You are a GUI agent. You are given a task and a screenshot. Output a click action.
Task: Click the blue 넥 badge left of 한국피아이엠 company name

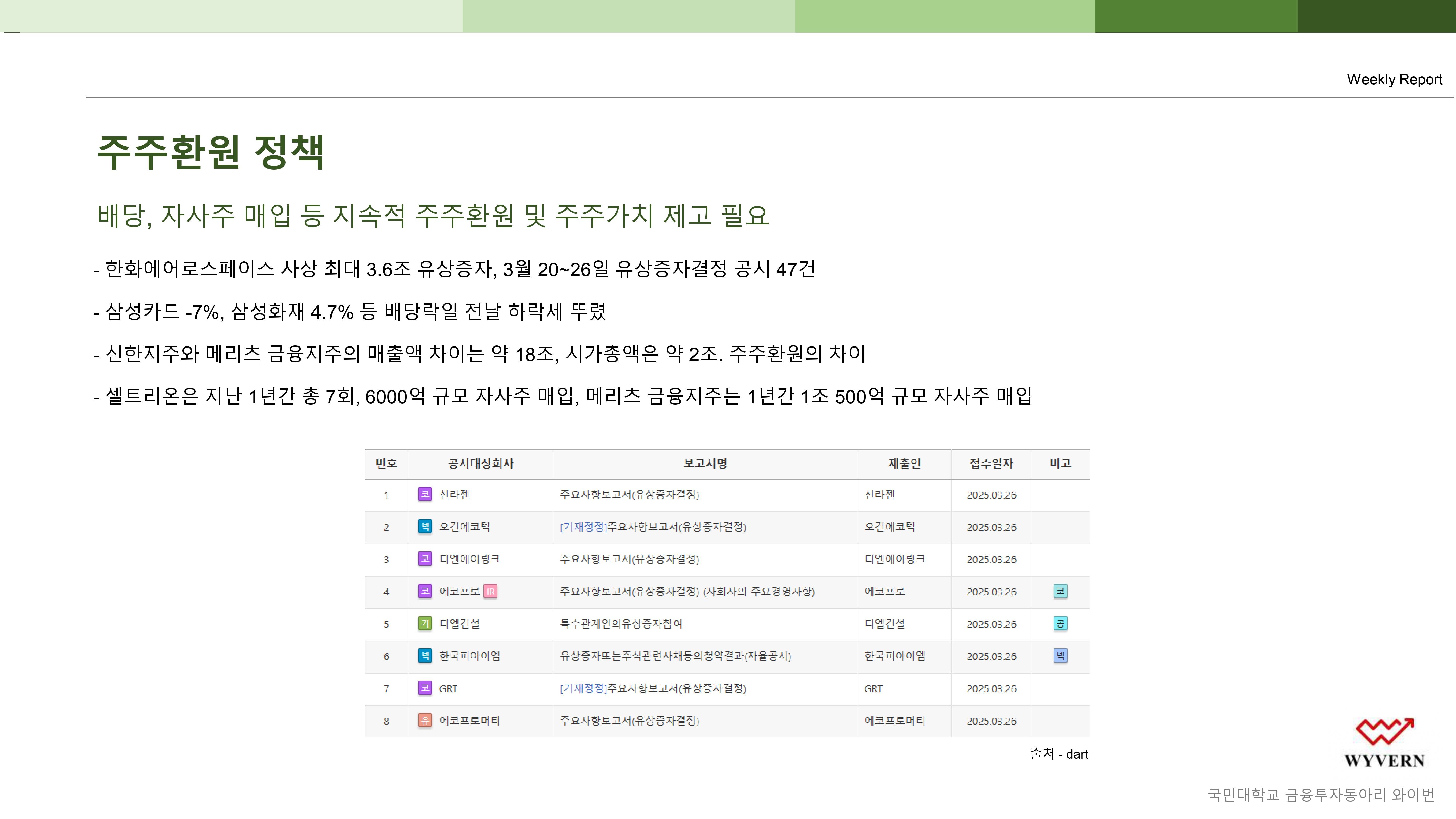425,655
